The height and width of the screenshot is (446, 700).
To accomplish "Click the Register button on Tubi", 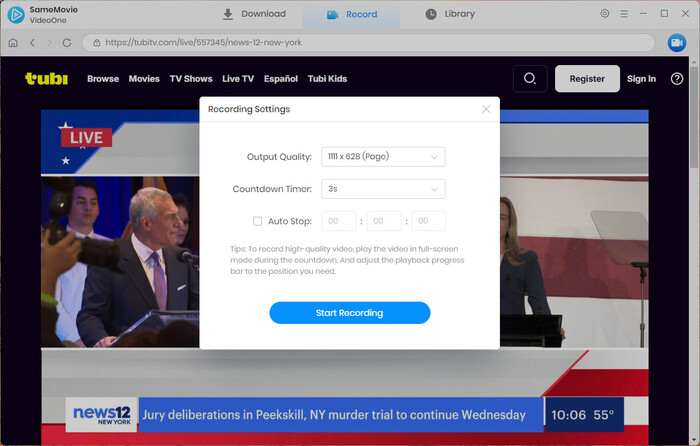I will [587, 79].
